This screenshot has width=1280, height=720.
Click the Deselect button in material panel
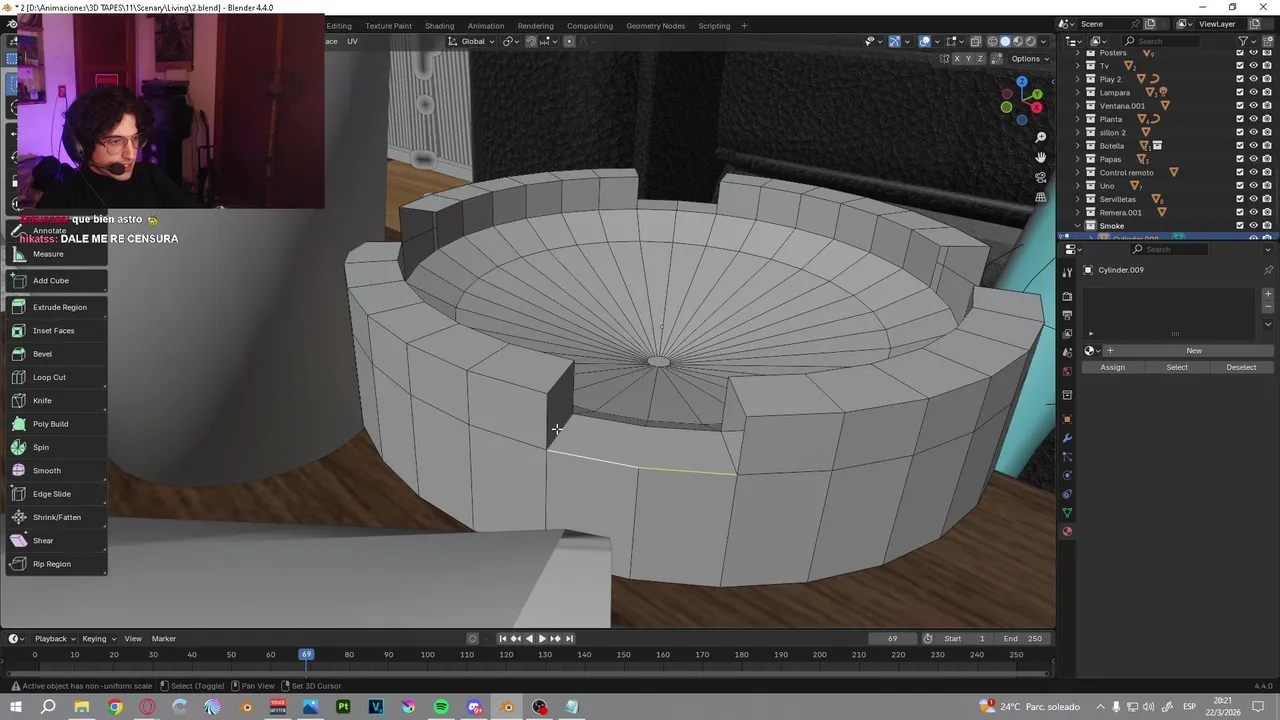pyautogui.click(x=1241, y=368)
